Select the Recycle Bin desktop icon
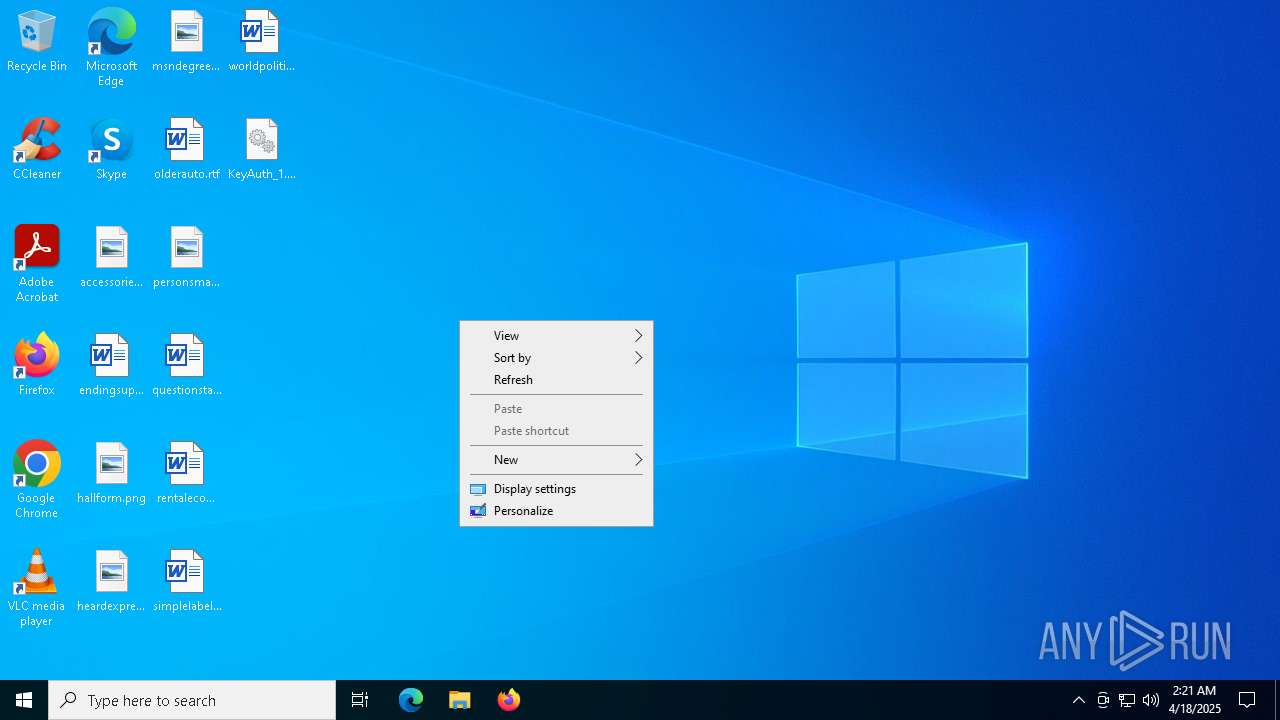The height and width of the screenshot is (720, 1280). coord(37,42)
